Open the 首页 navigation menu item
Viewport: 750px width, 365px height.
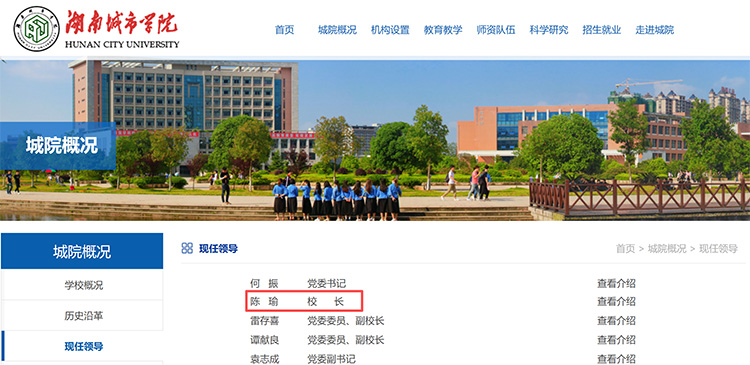point(284,30)
